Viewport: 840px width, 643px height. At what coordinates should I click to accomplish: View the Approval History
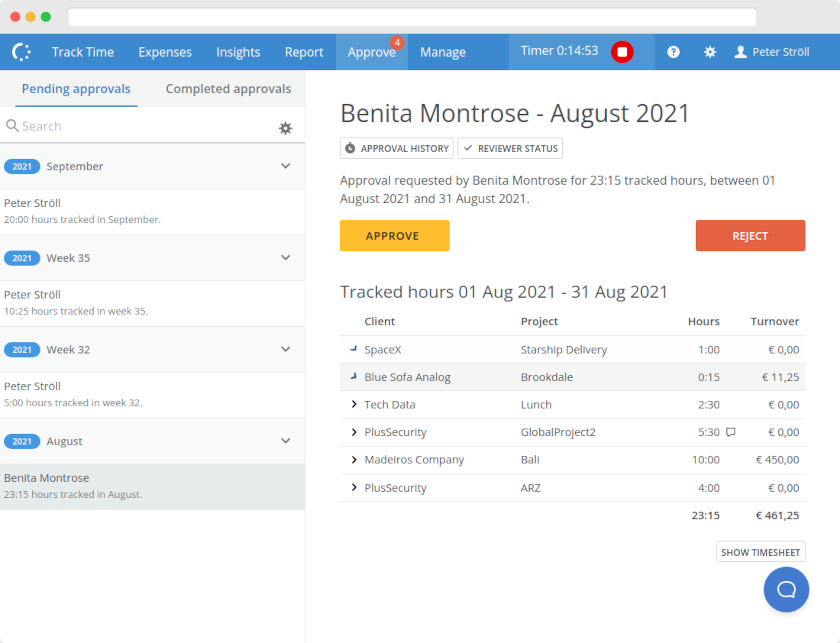[396, 148]
